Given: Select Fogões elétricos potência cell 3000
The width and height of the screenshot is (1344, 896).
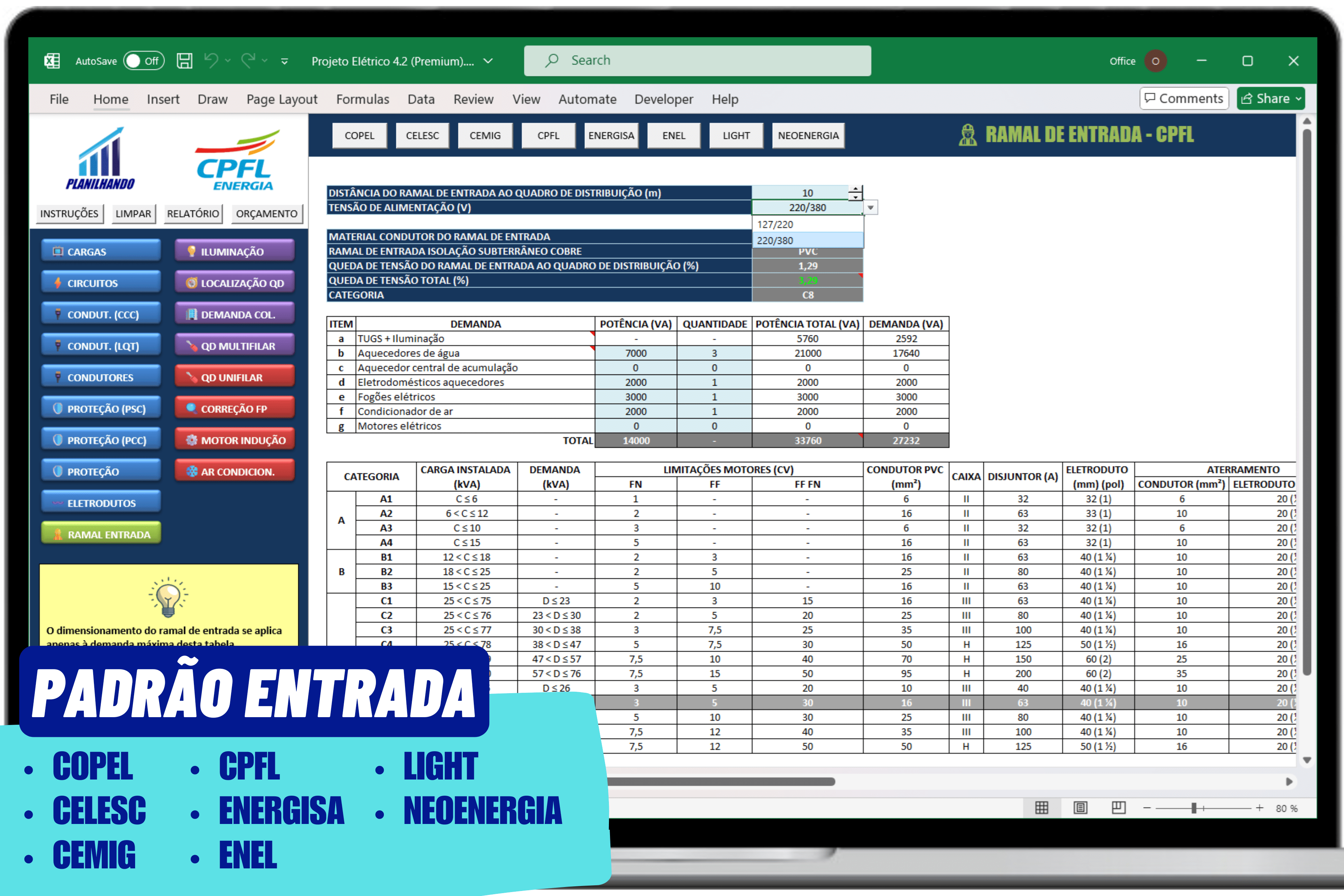Looking at the screenshot, I should [635, 397].
